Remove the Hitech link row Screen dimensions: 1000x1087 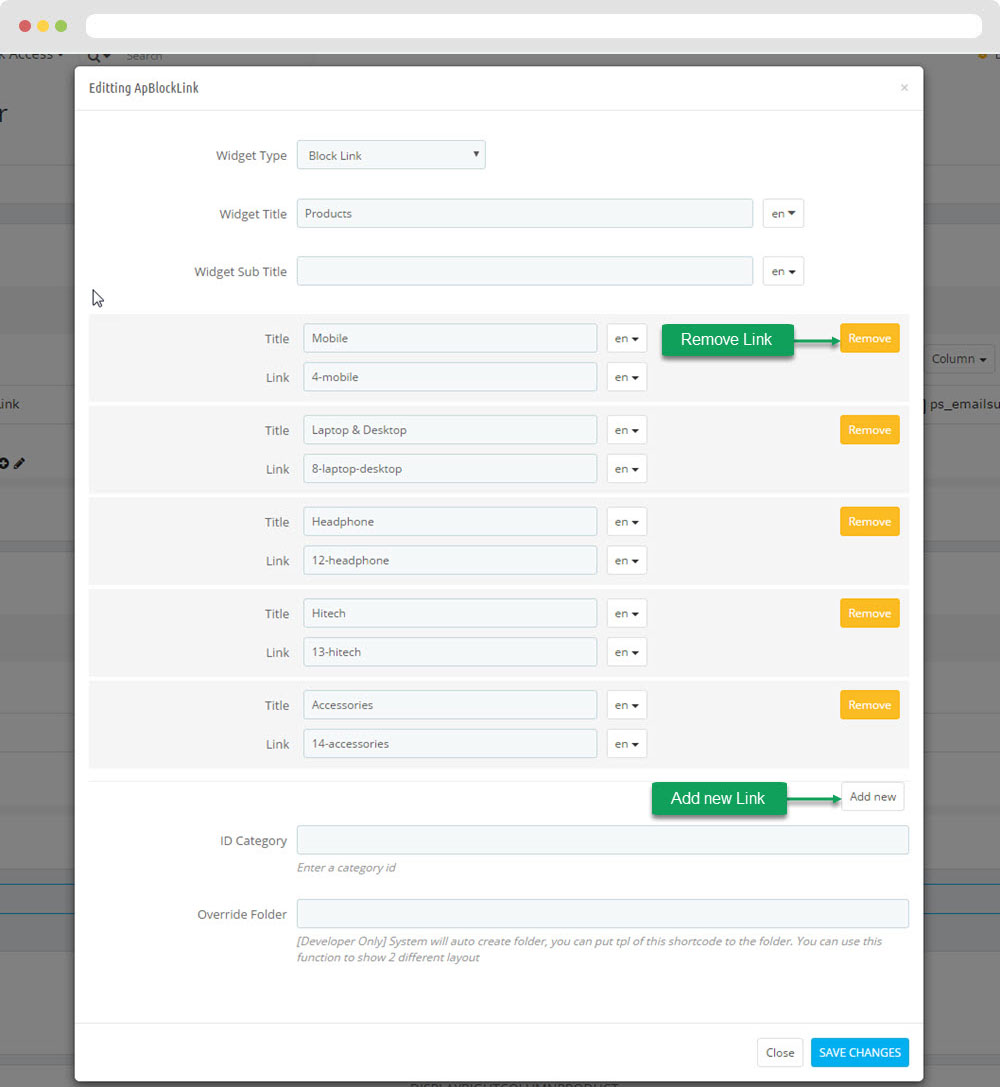[869, 613]
